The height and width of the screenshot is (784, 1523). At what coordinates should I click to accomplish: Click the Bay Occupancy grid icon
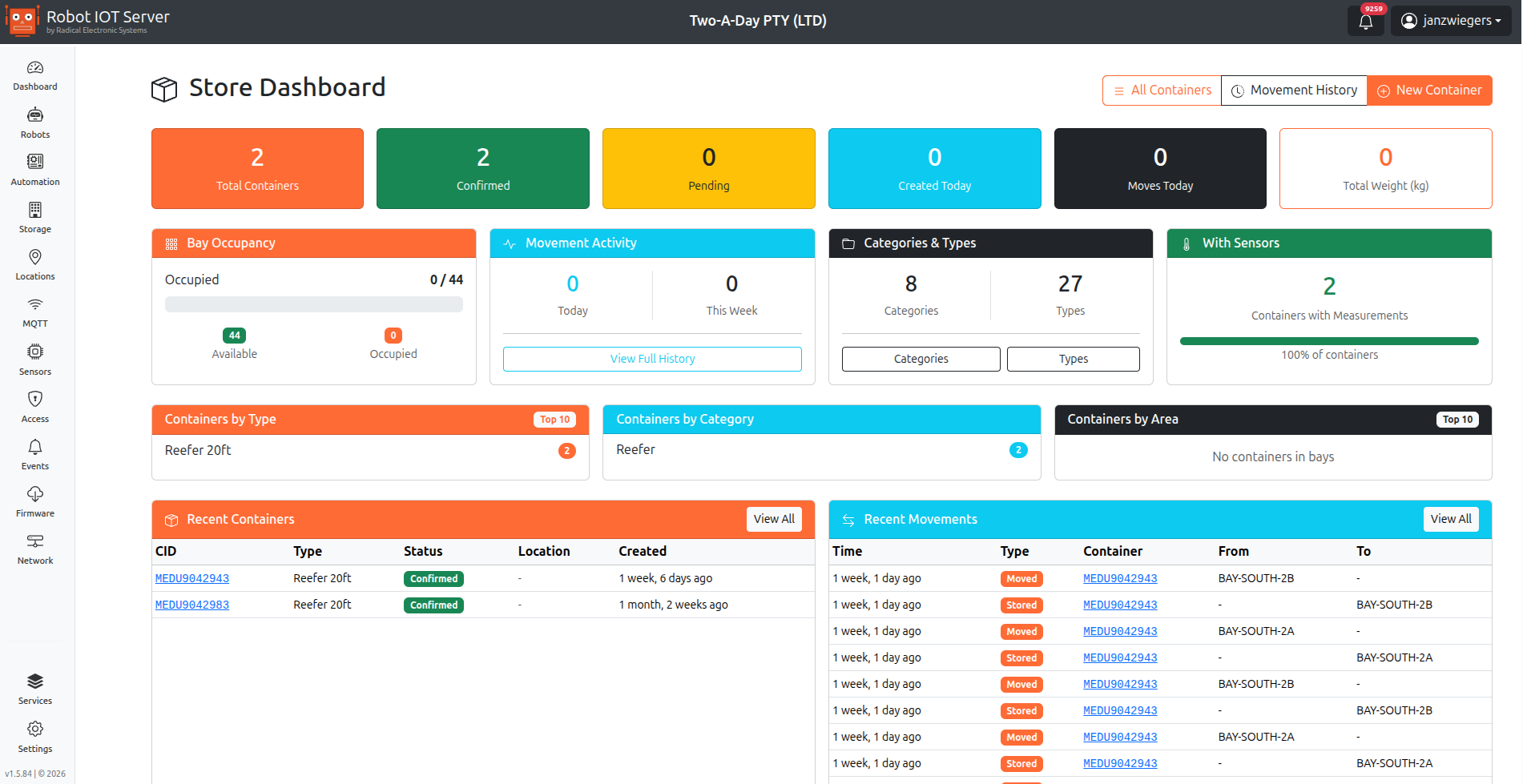[171, 244]
